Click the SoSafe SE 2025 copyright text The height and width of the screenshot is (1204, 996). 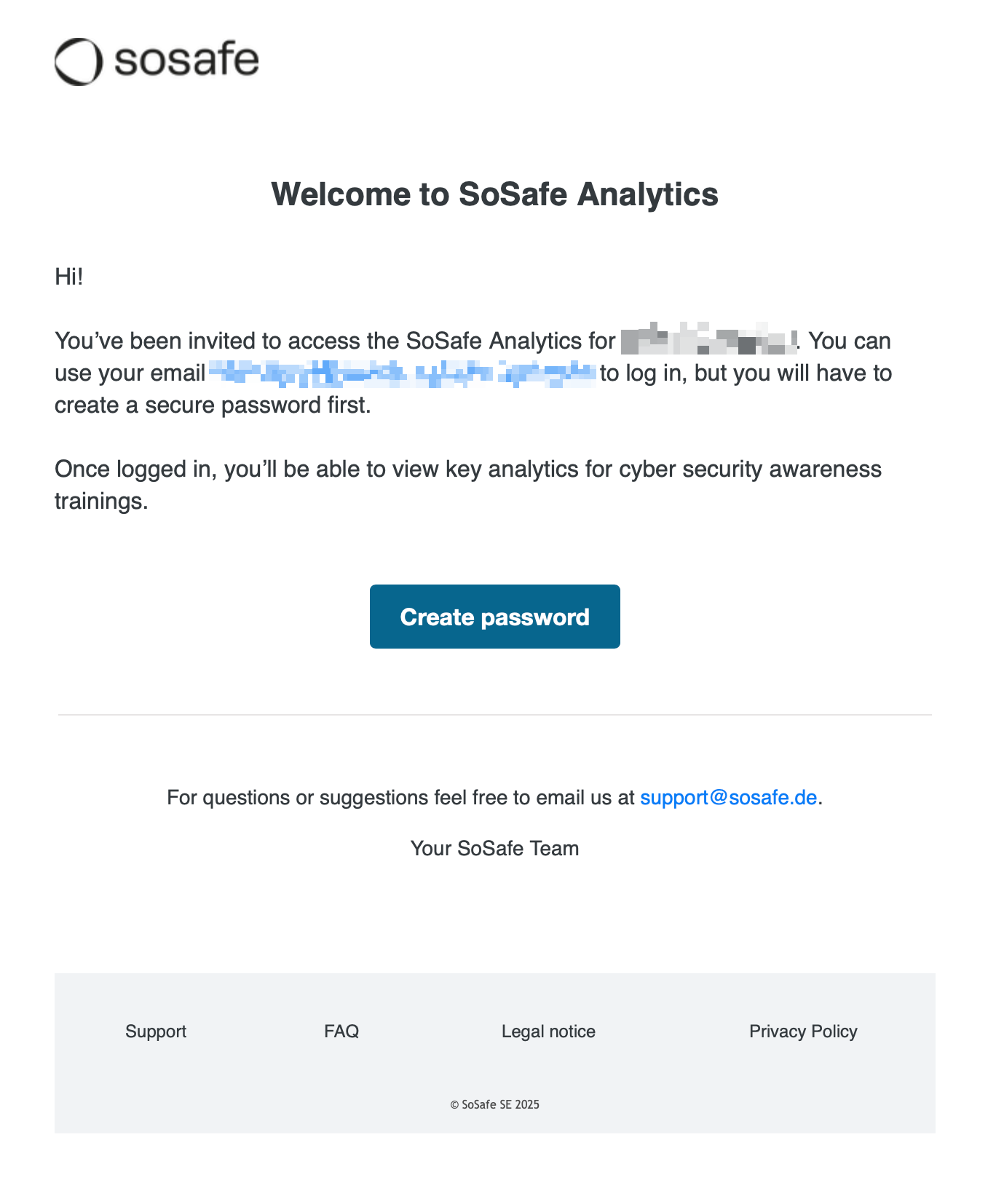[x=494, y=1104]
